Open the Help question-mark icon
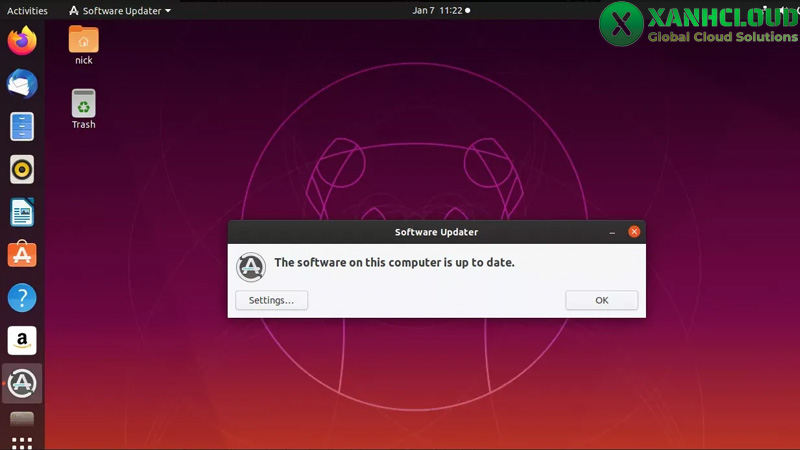The height and width of the screenshot is (450, 800). click(22, 297)
